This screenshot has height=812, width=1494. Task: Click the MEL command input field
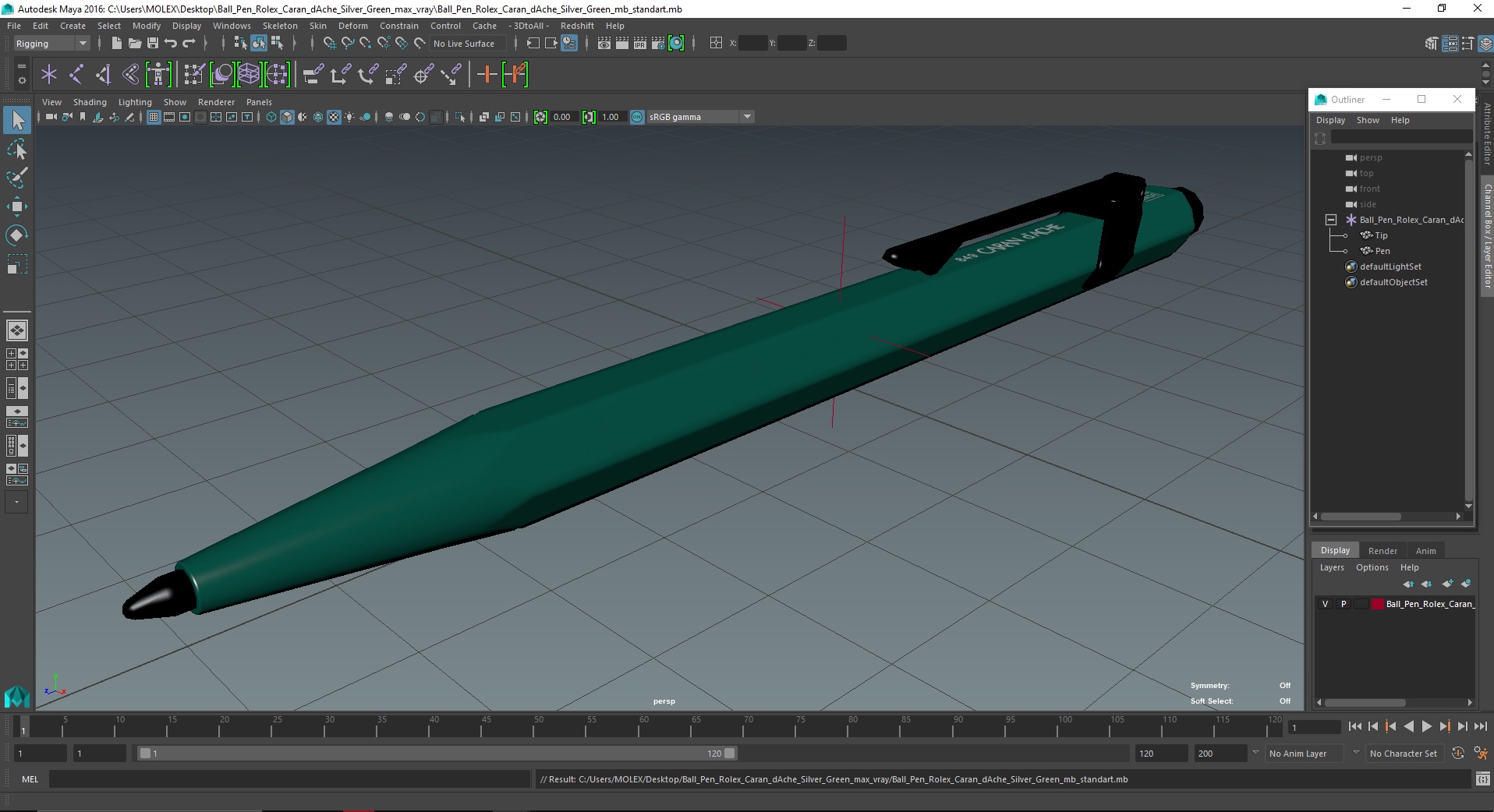(x=290, y=778)
